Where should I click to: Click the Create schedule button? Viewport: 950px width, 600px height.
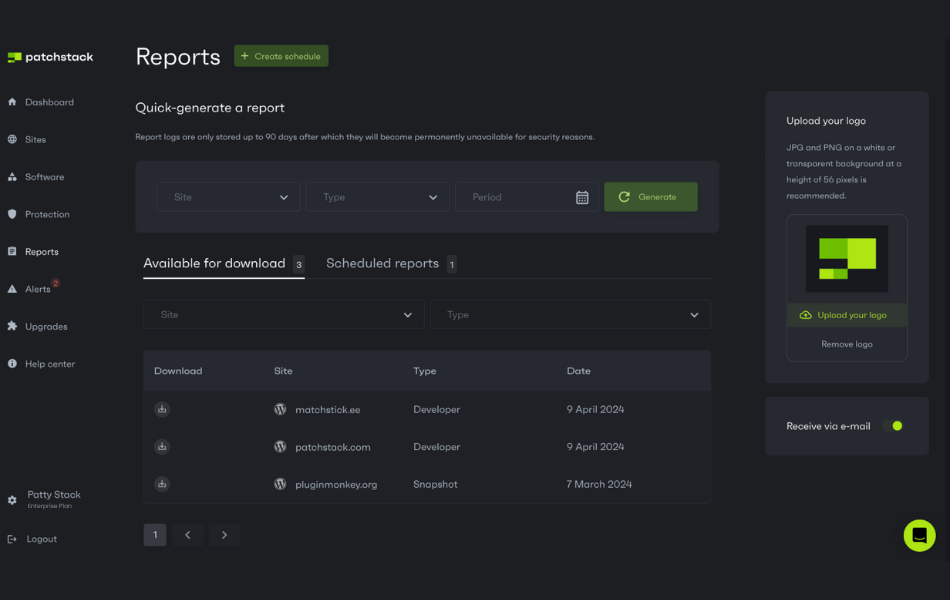(281, 56)
